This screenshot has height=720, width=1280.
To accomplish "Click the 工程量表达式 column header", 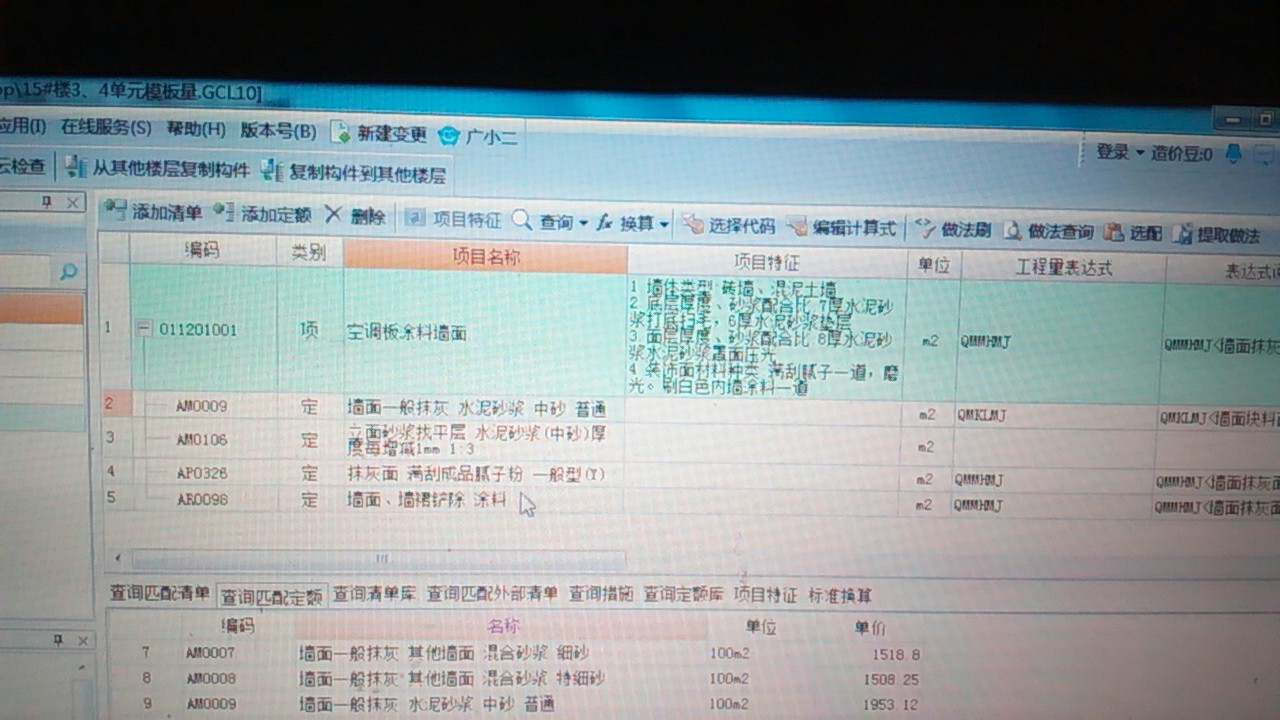I will [x=1063, y=267].
